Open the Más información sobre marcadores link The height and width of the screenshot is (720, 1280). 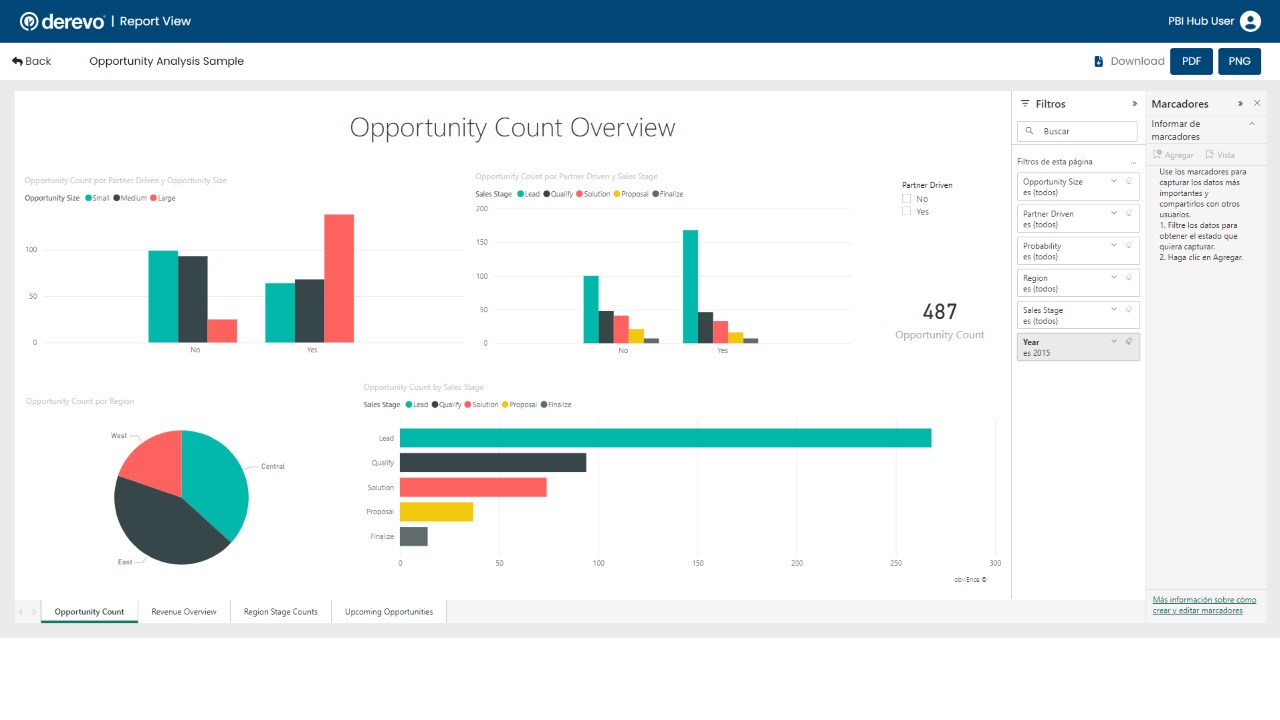click(1205, 605)
